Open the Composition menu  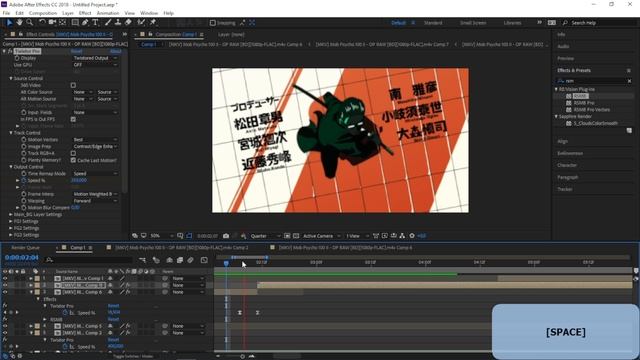pyautogui.click(x=43, y=13)
